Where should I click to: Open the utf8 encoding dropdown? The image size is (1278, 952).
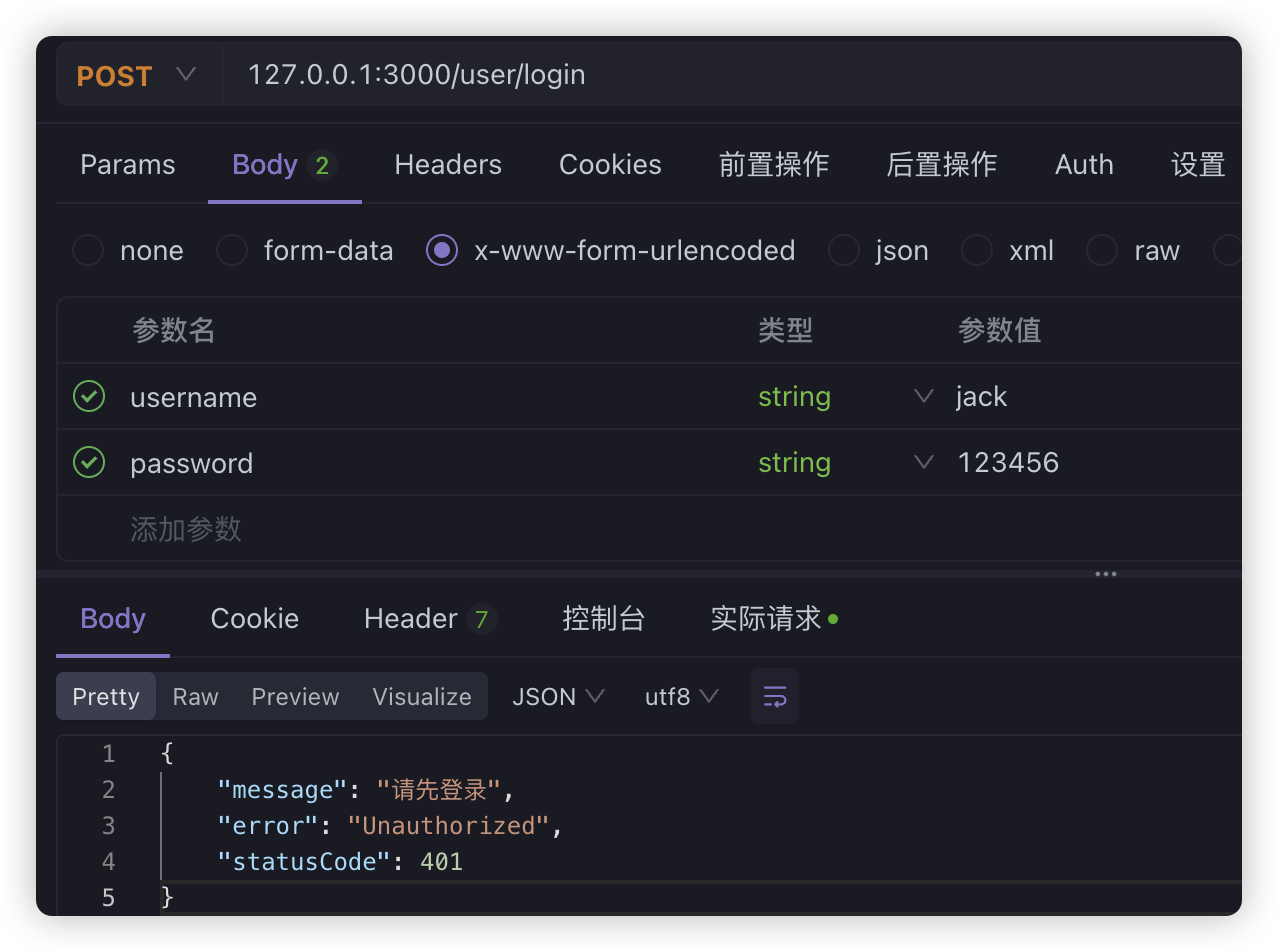pyautogui.click(x=681, y=697)
